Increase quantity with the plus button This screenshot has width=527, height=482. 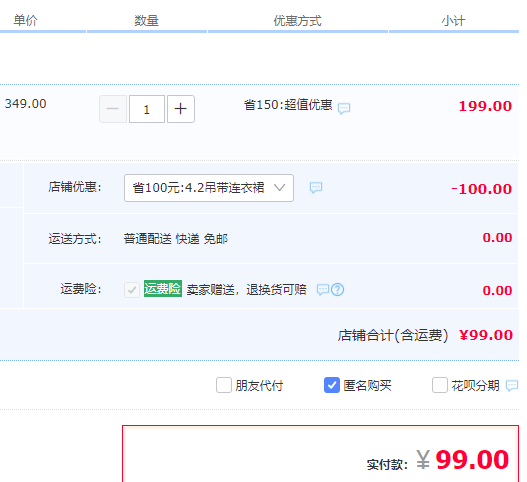(181, 109)
